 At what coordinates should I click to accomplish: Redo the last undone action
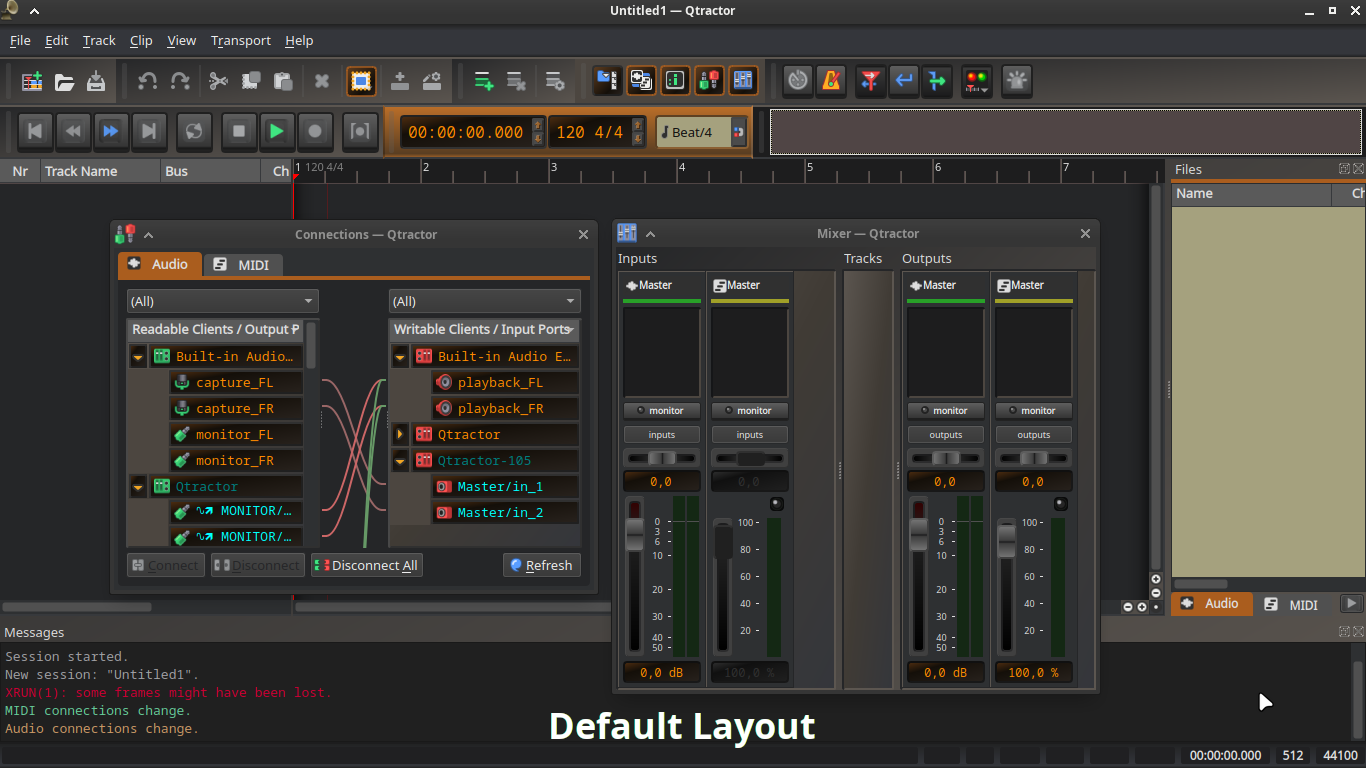click(180, 81)
